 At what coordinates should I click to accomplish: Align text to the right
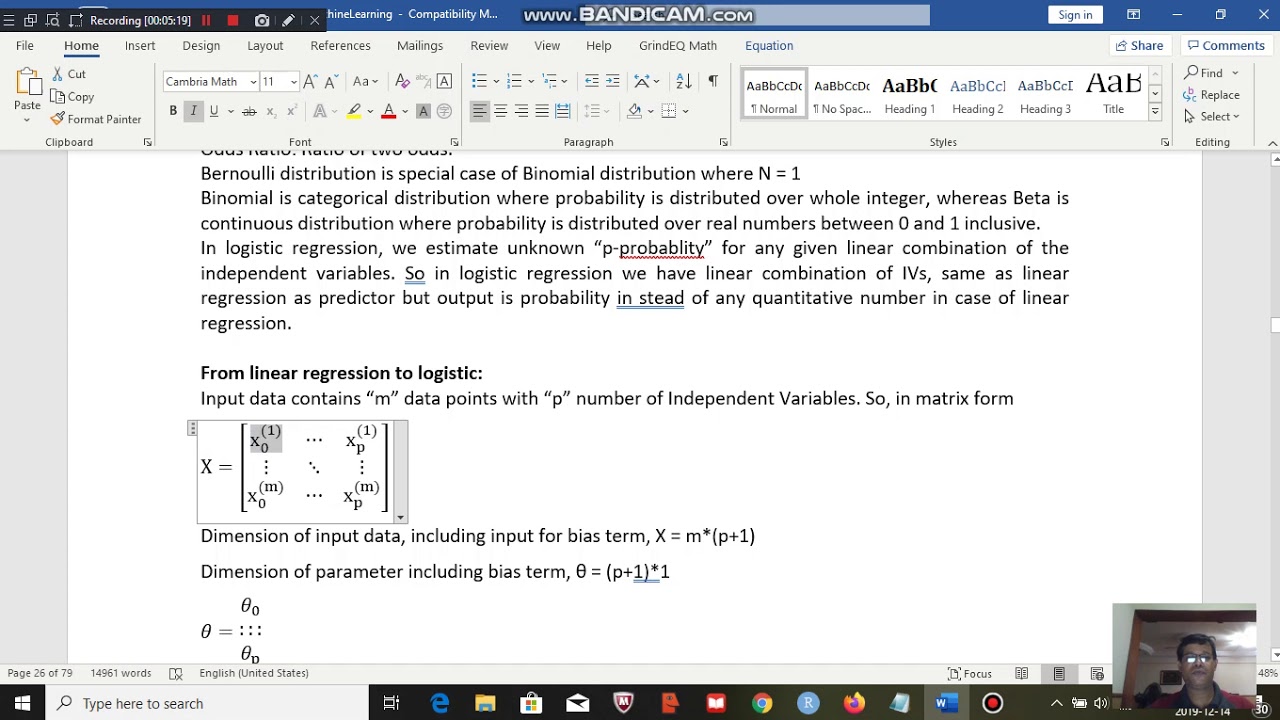click(x=521, y=111)
